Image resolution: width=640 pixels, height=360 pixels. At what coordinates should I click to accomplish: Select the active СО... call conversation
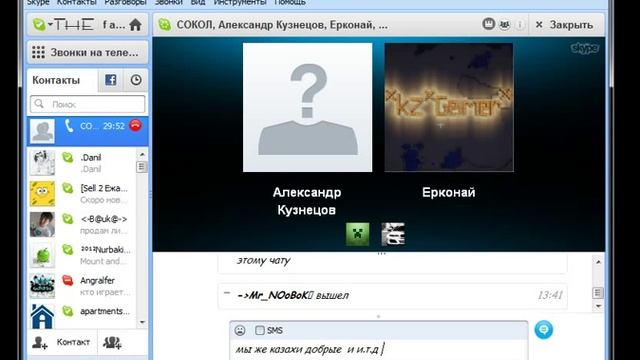88,131
